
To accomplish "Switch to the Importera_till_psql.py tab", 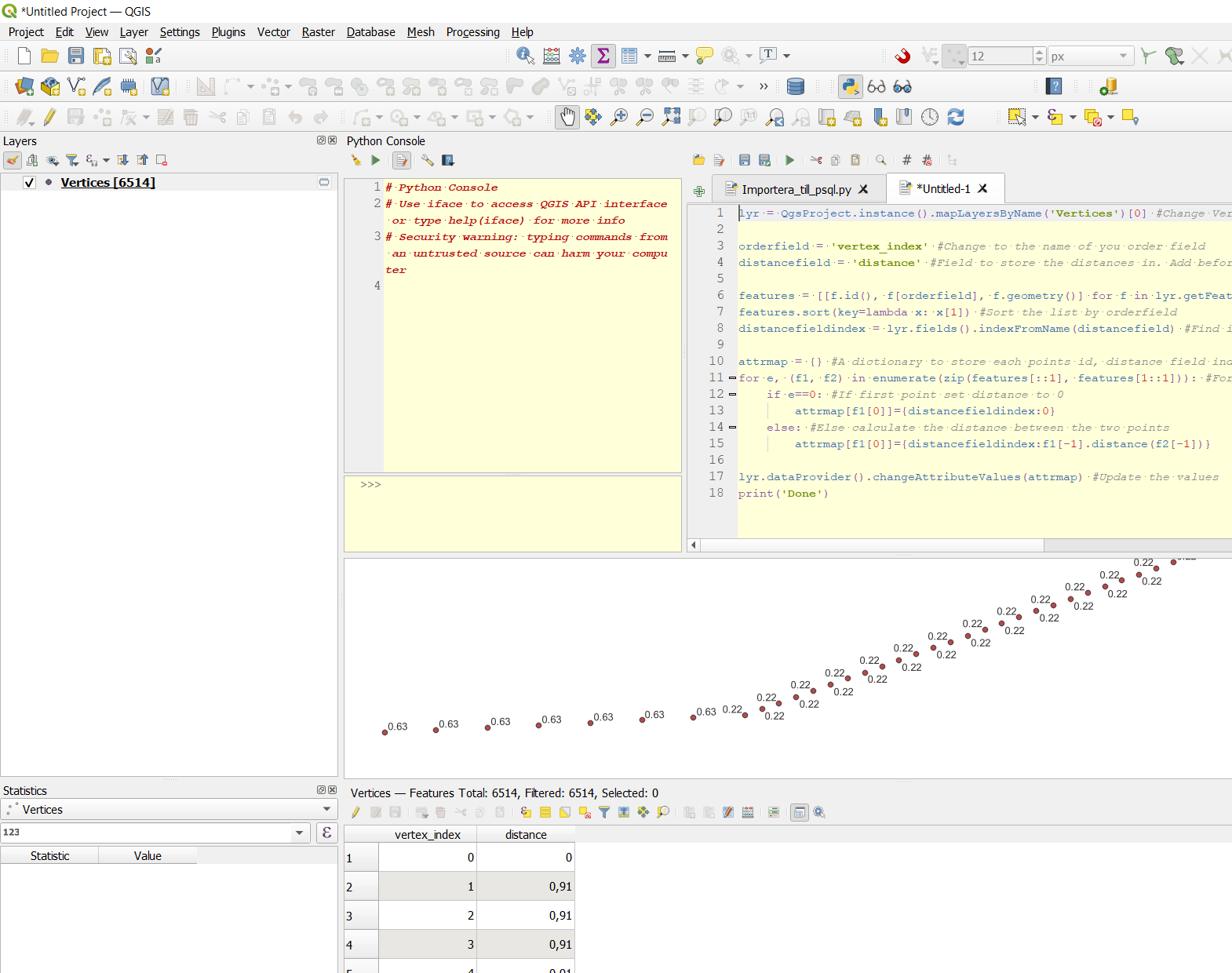I will click(796, 190).
